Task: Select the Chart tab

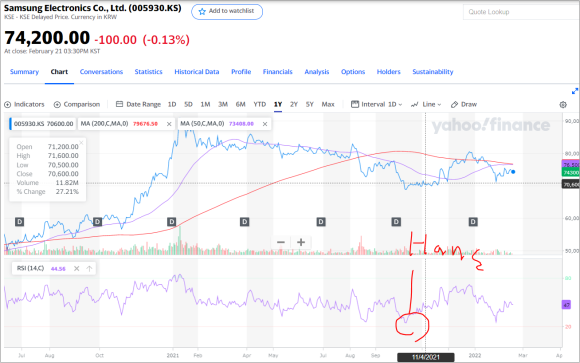Action: point(59,72)
